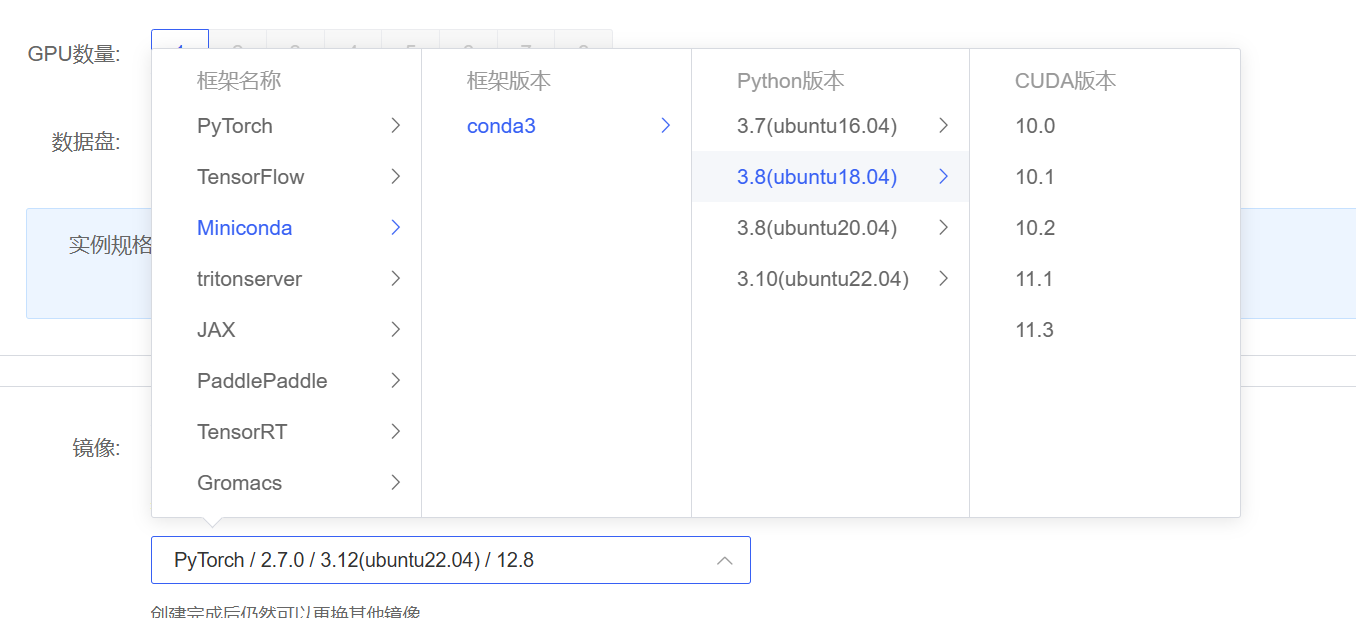Pick JAX from the framework list
Image resolution: width=1356 pixels, height=618 pixels.
(x=286, y=330)
